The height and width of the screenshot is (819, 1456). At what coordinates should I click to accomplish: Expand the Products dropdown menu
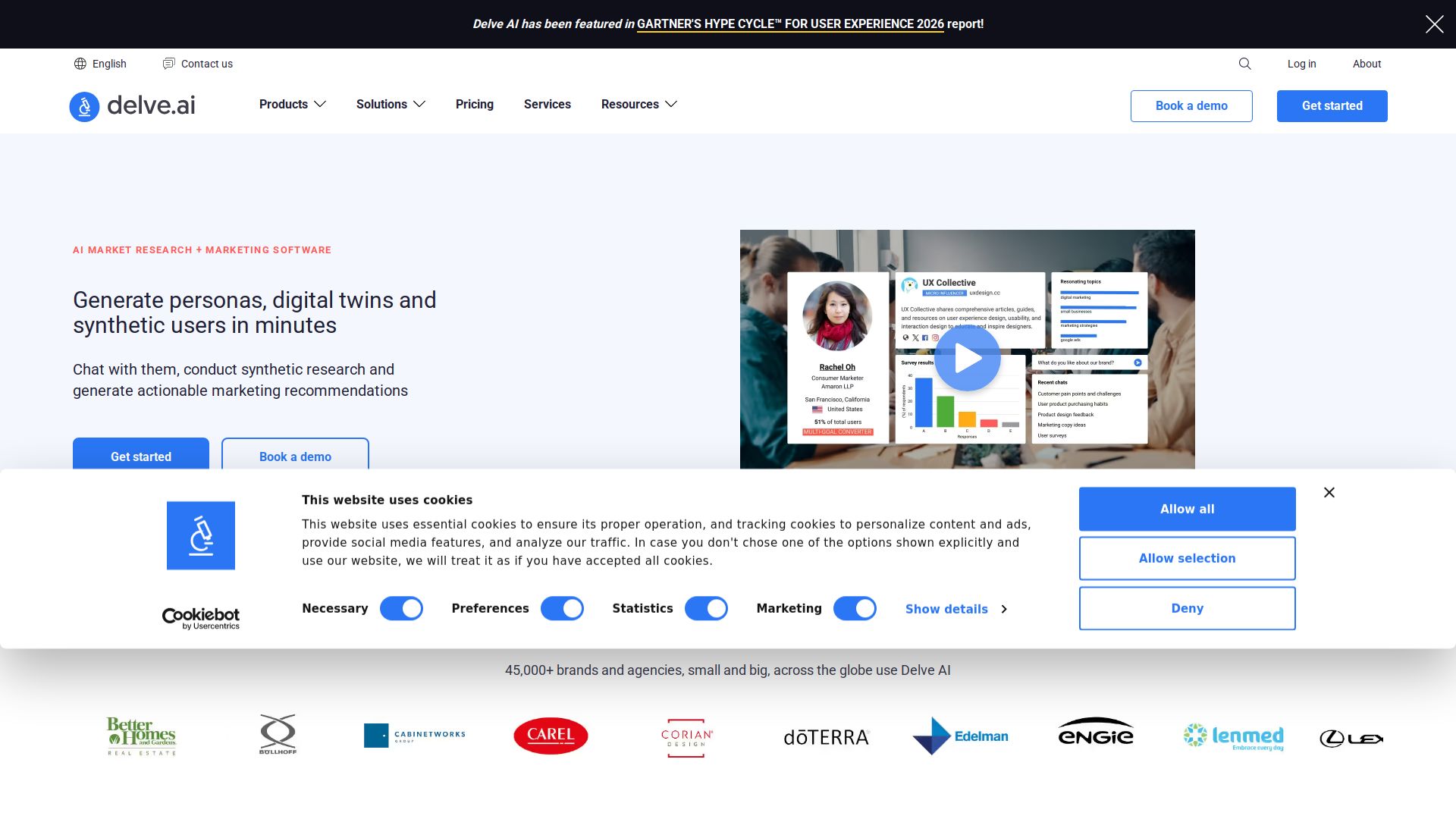click(293, 104)
